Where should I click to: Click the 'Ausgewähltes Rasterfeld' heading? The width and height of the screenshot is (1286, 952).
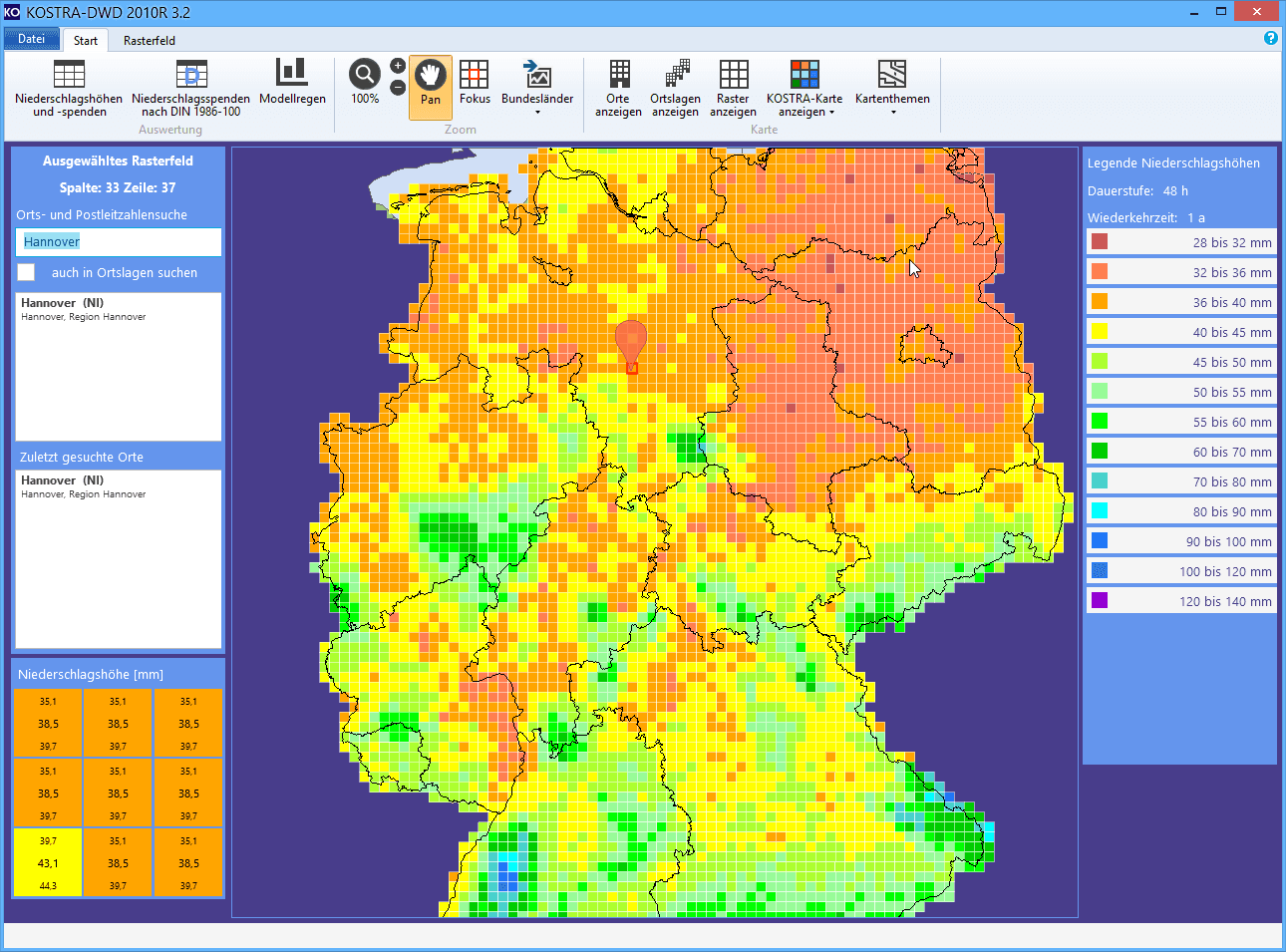[118, 160]
